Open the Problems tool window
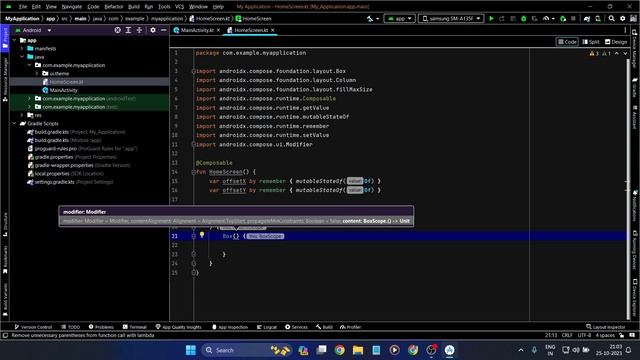This screenshot has height=360, width=640. pyautogui.click(x=101, y=327)
